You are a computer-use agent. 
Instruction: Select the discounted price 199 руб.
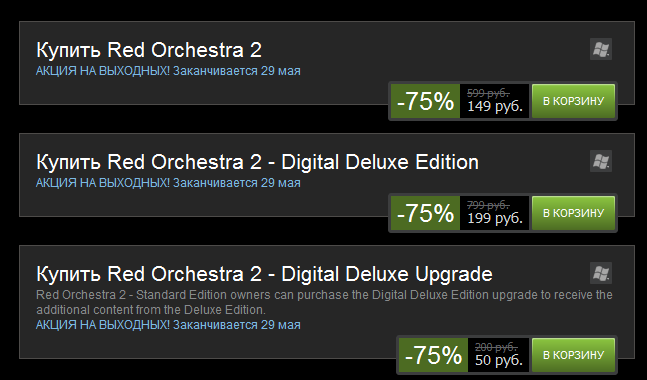[495, 218]
